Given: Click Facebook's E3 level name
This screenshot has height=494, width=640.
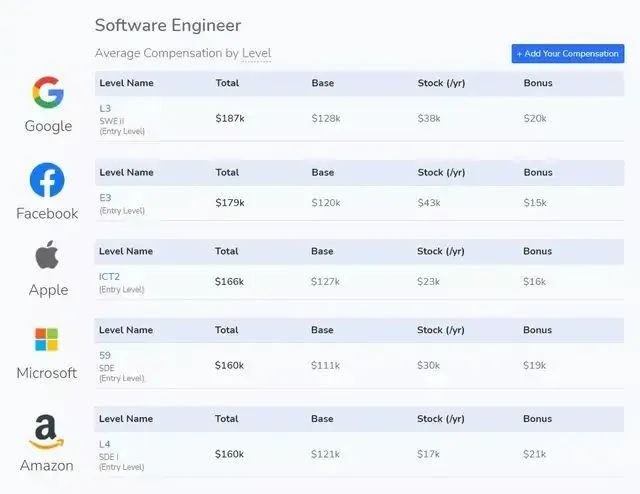Looking at the screenshot, I should coord(105,198).
